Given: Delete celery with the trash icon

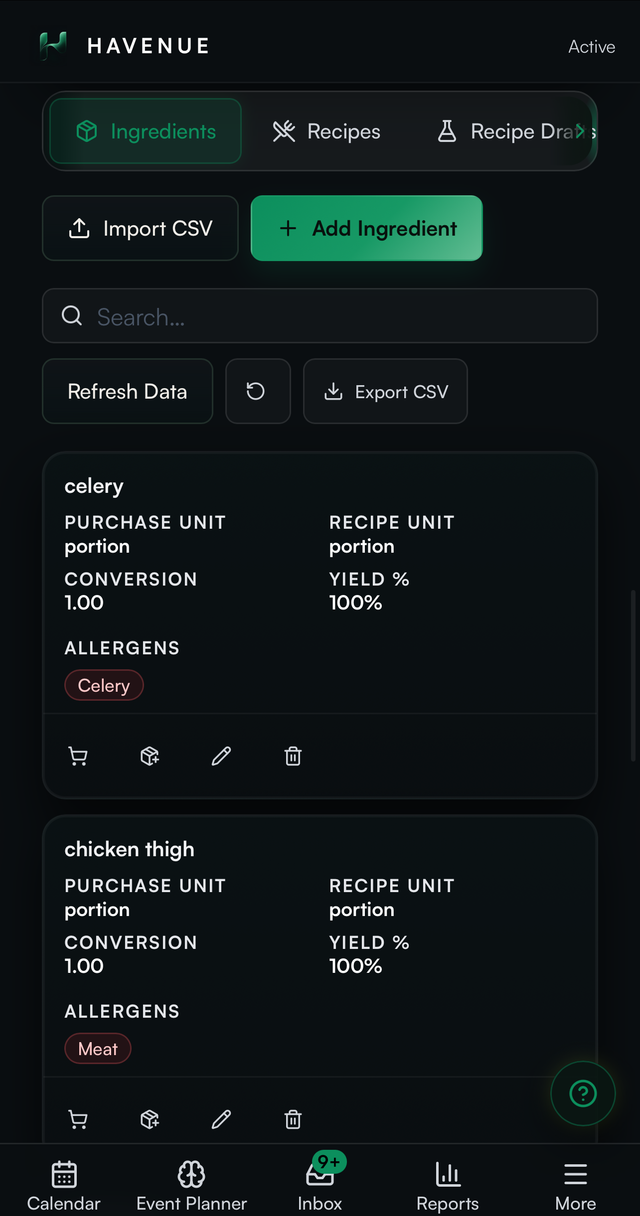Looking at the screenshot, I should [x=293, y=757].
